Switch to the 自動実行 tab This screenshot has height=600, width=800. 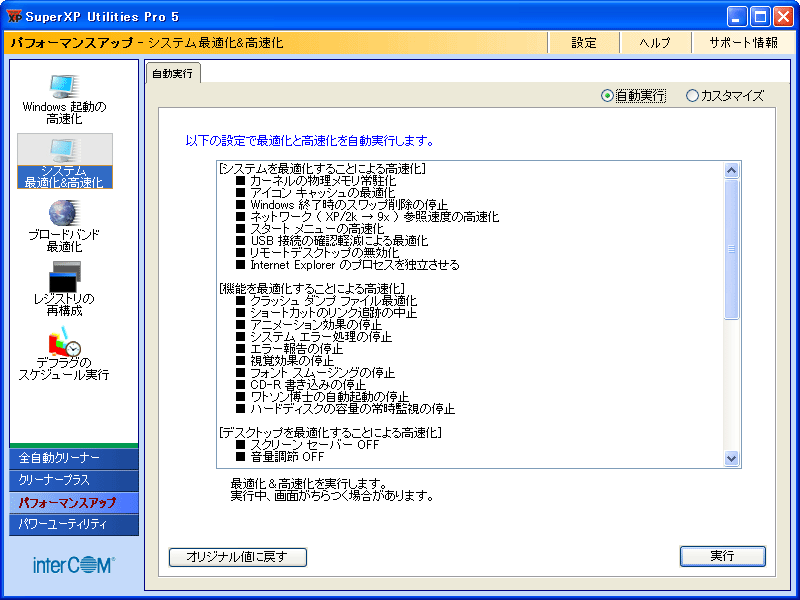coord(172,73)
